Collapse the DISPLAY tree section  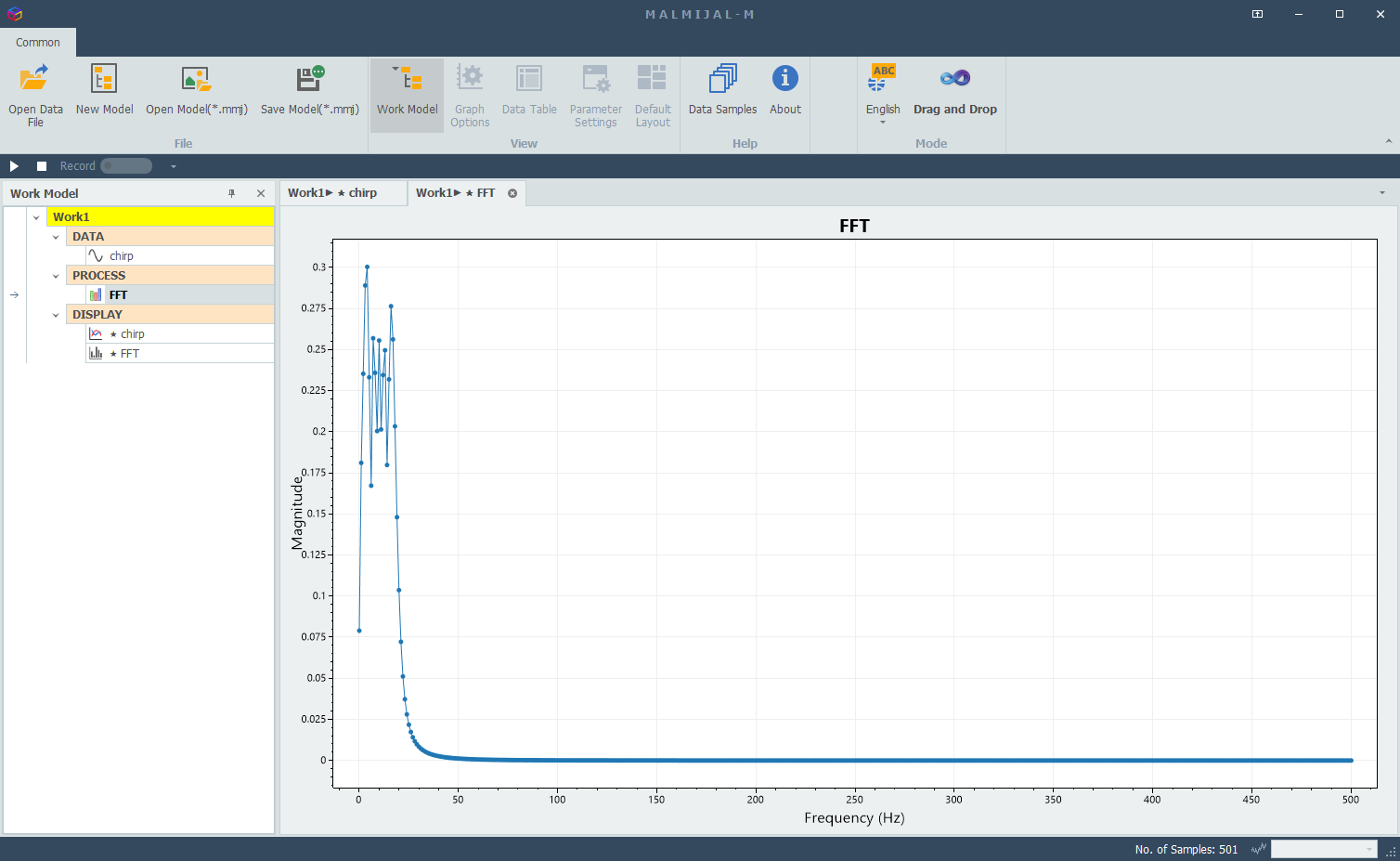coord(56,315)
